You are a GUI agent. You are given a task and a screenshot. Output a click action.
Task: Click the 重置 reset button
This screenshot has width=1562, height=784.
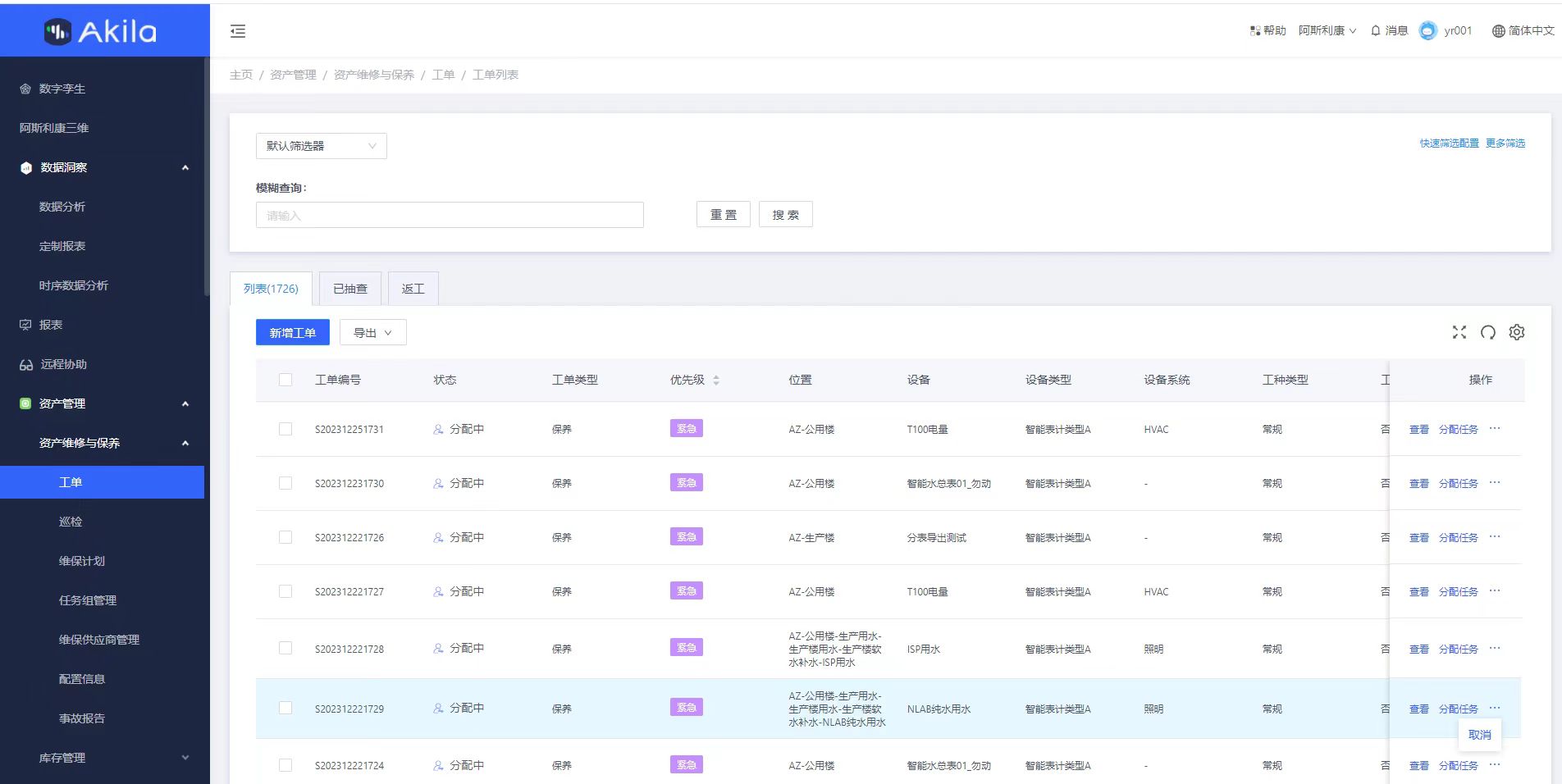(x=724, y=214)
